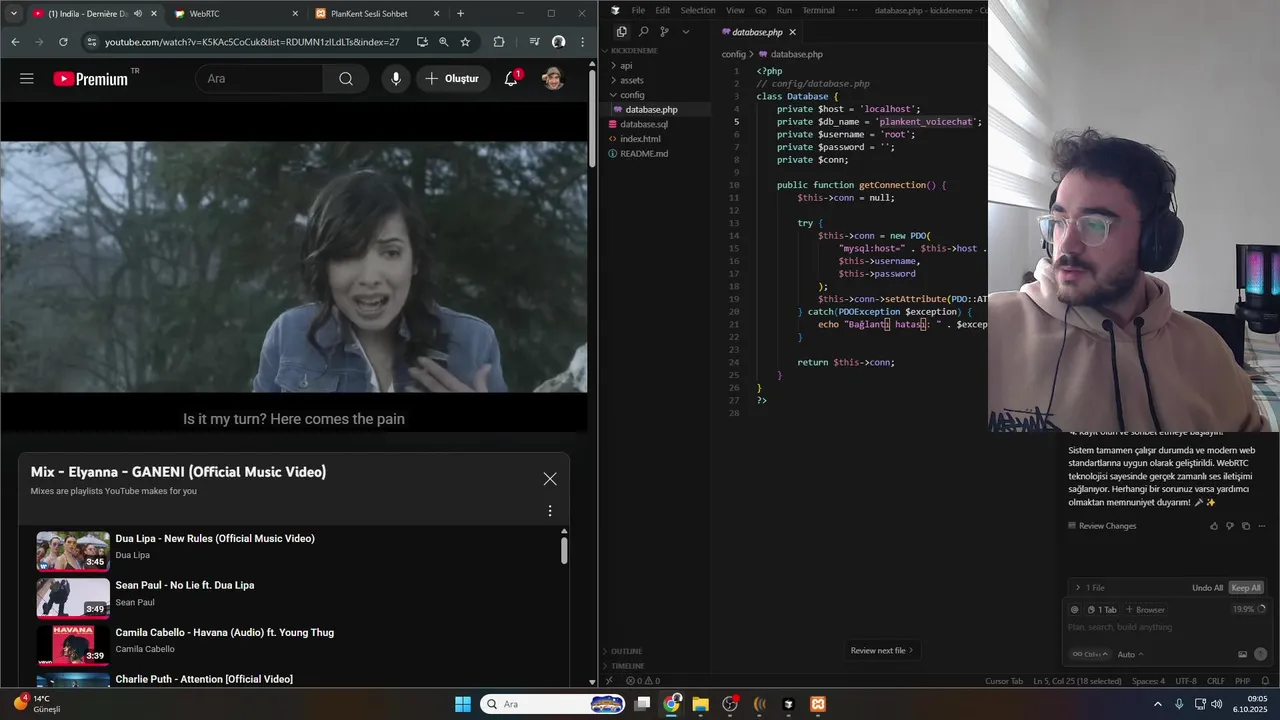
Task: Start YouTube voice search with microphone
Action: [x=396, y=78]
